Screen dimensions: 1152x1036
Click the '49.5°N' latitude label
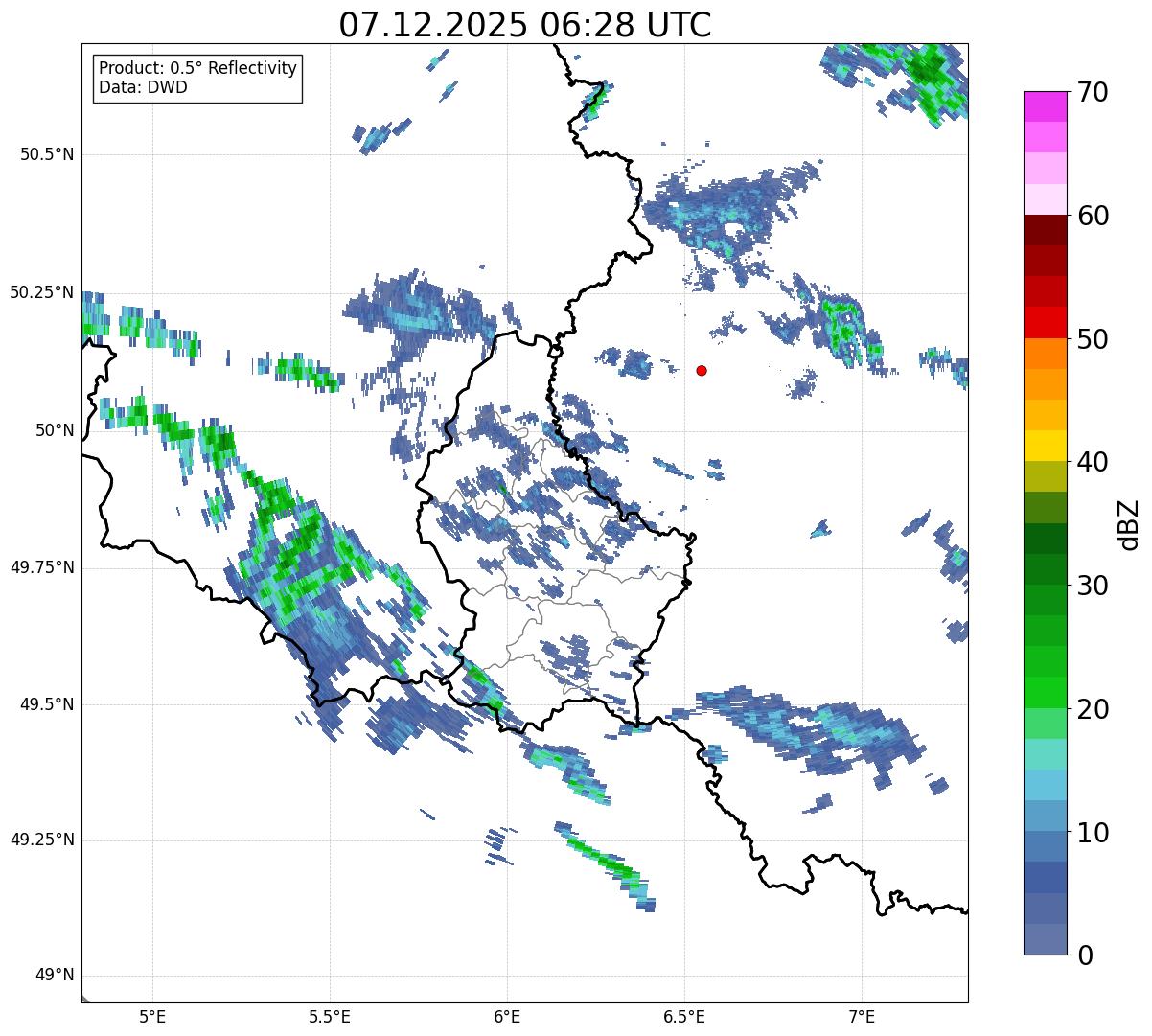[47, 704]
